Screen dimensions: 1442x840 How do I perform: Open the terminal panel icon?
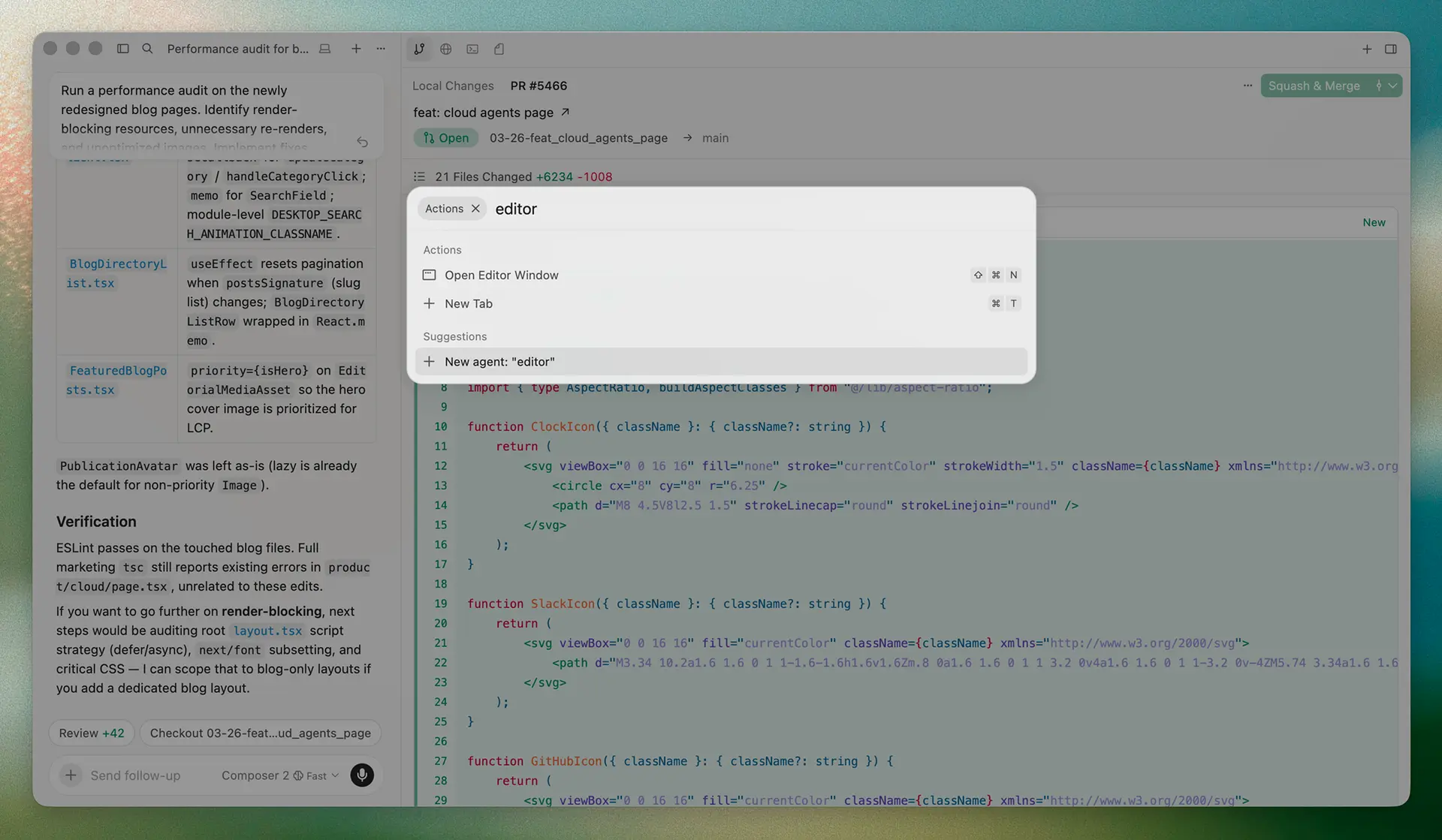click(x=472, y=49)
